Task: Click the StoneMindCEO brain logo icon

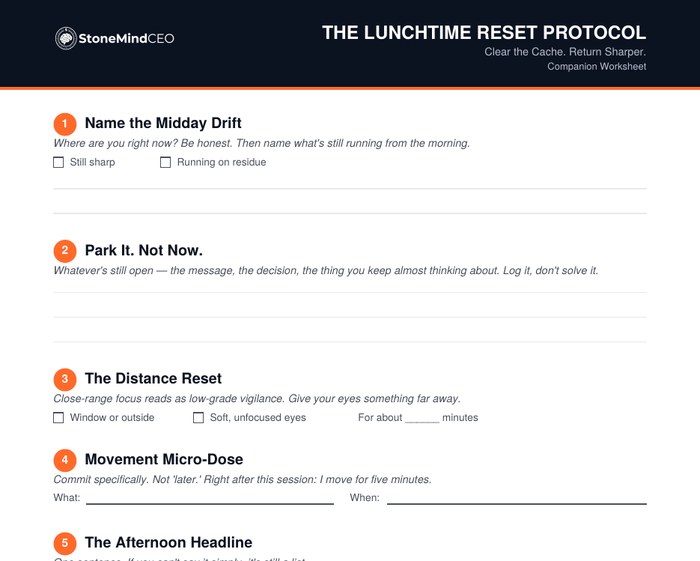Action: tap(66, 38)
